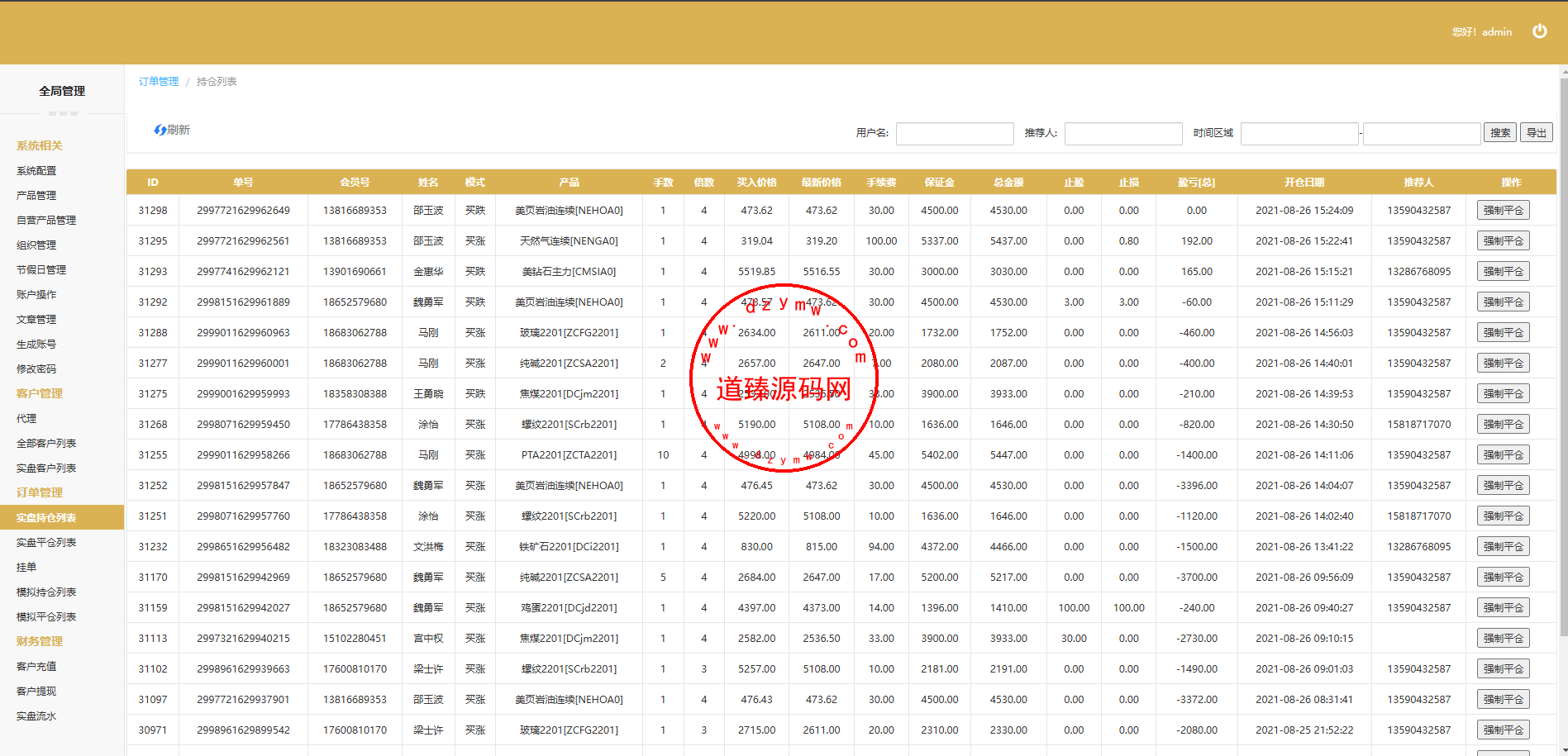Open 修改密码 menu item
Image resolution: width=1568 pixels, height=756 pixels.
click(x=36, y=369)
